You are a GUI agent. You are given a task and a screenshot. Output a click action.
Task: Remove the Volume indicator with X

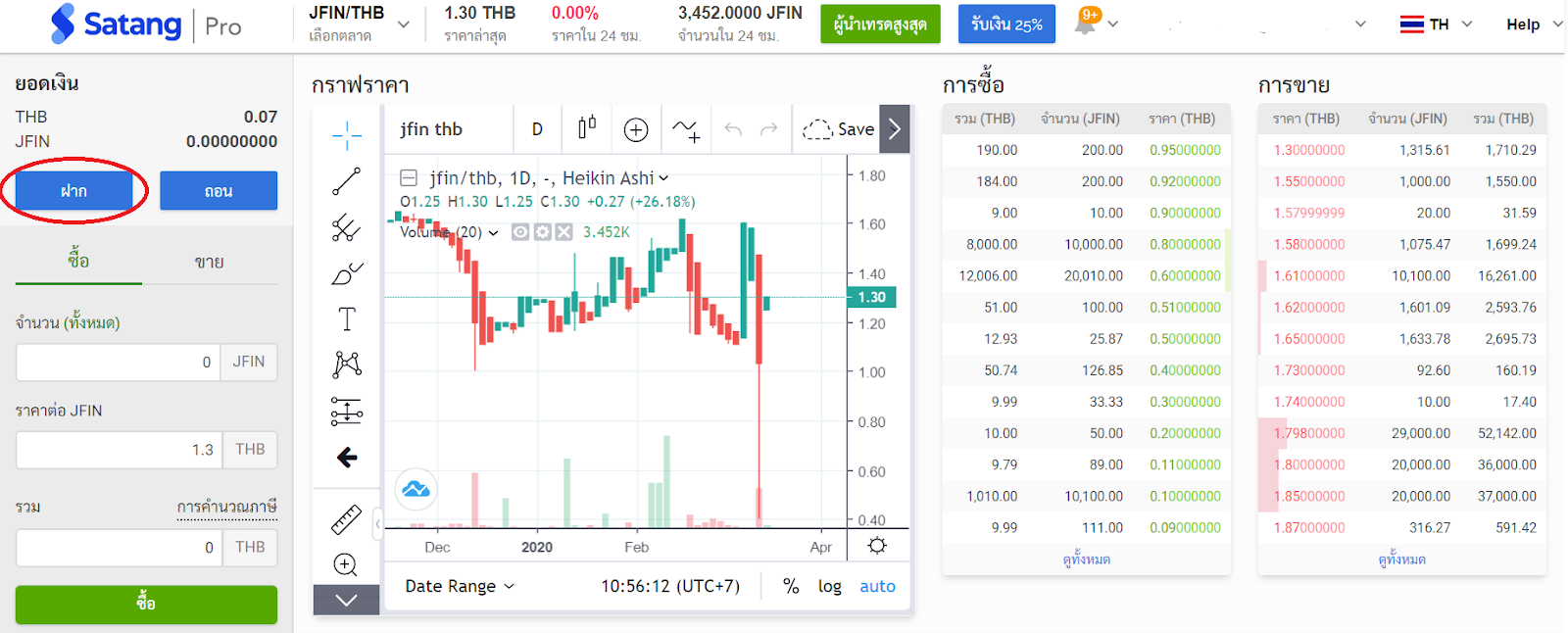[563, 232]
